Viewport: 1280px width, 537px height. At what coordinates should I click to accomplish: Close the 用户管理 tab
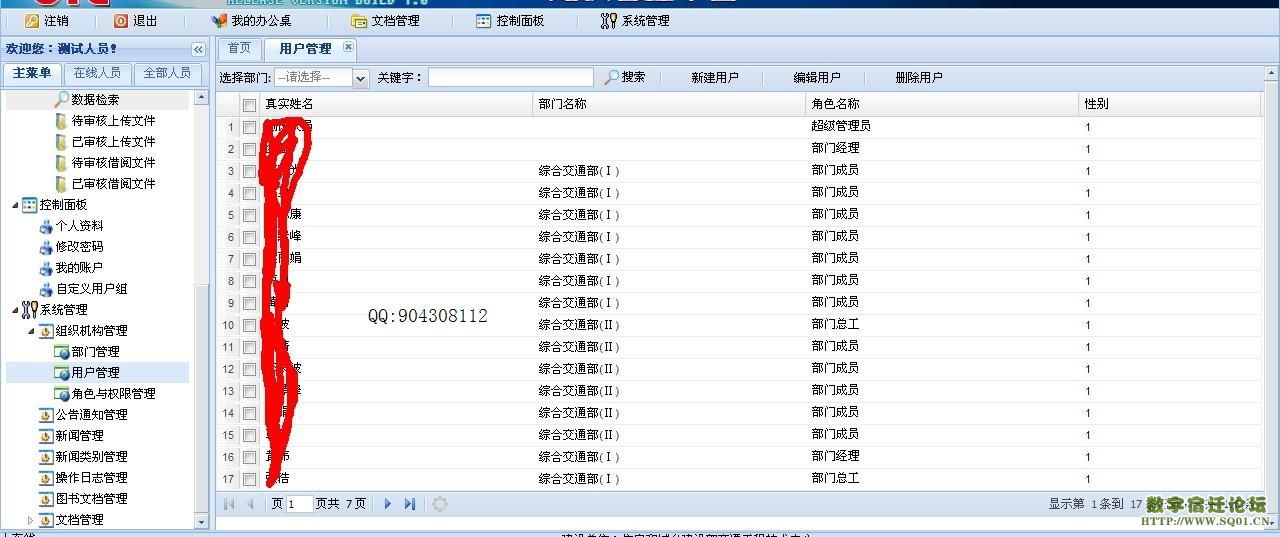point(348,47)
